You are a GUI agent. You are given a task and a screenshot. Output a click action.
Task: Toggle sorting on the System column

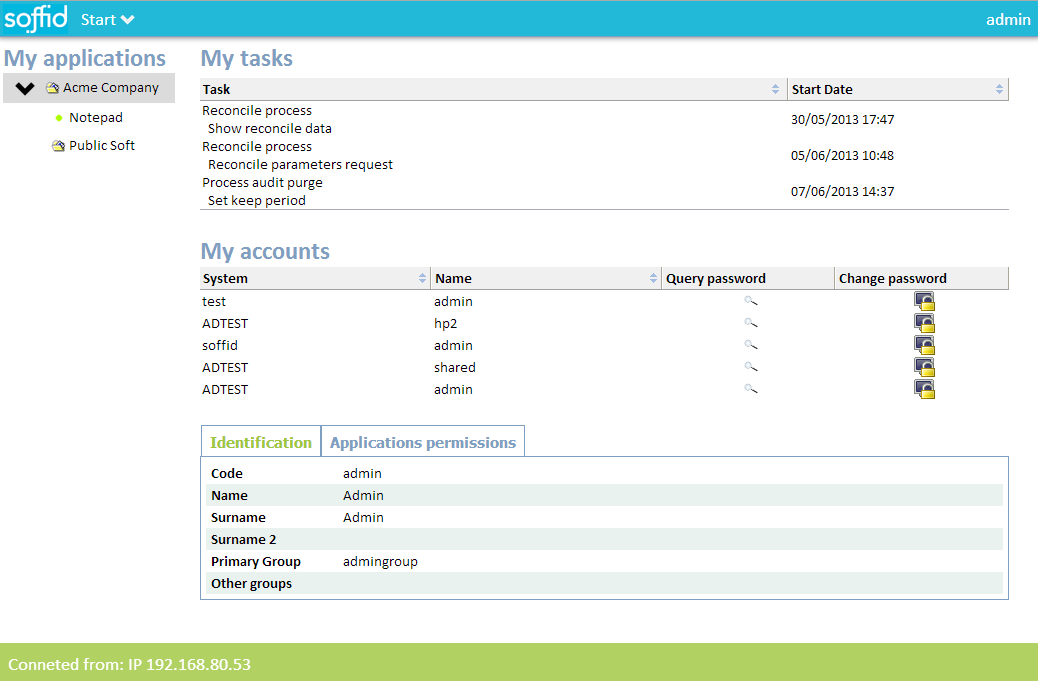[x=420, y=278]
